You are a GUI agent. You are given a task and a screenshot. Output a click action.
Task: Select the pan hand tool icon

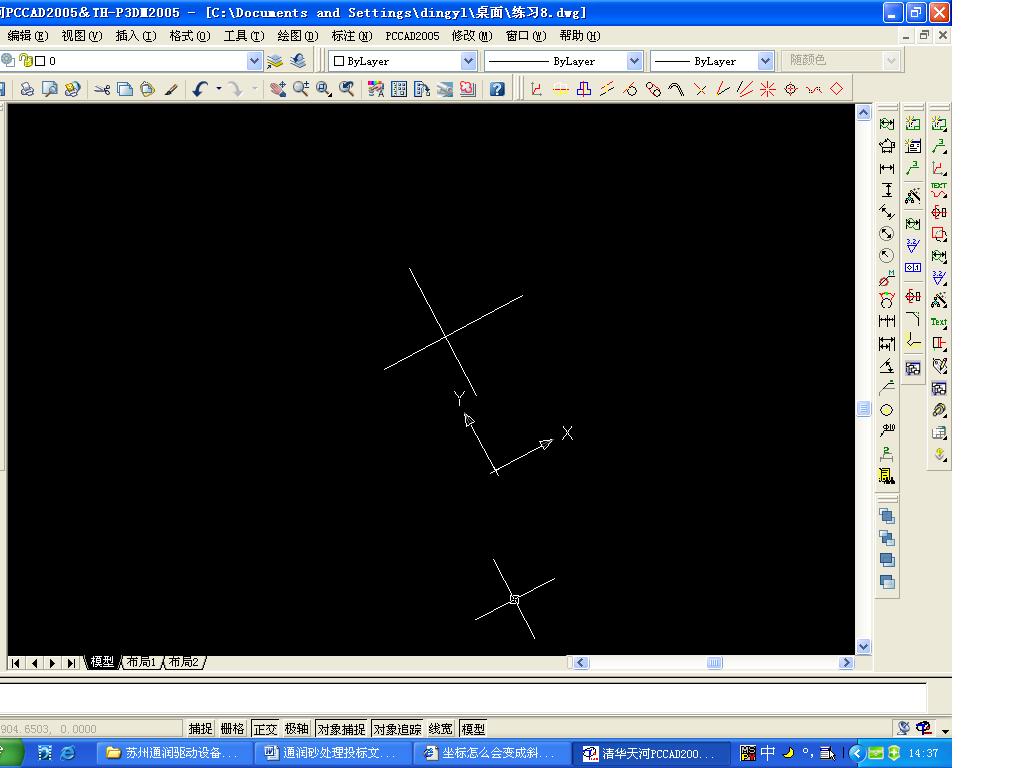point(278,89)
